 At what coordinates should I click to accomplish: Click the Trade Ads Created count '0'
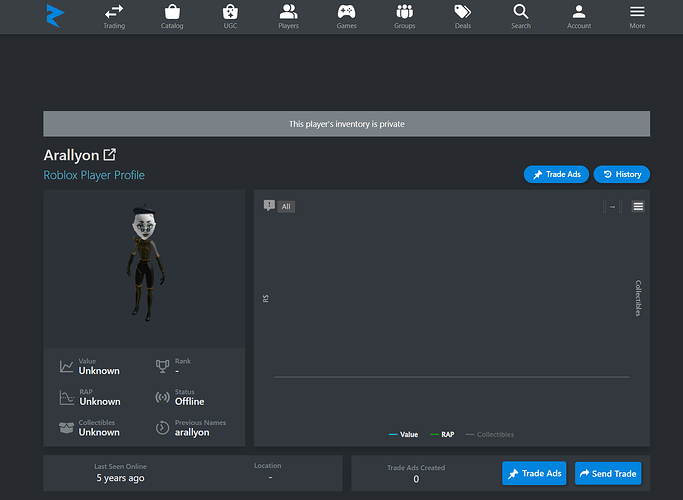416,479
